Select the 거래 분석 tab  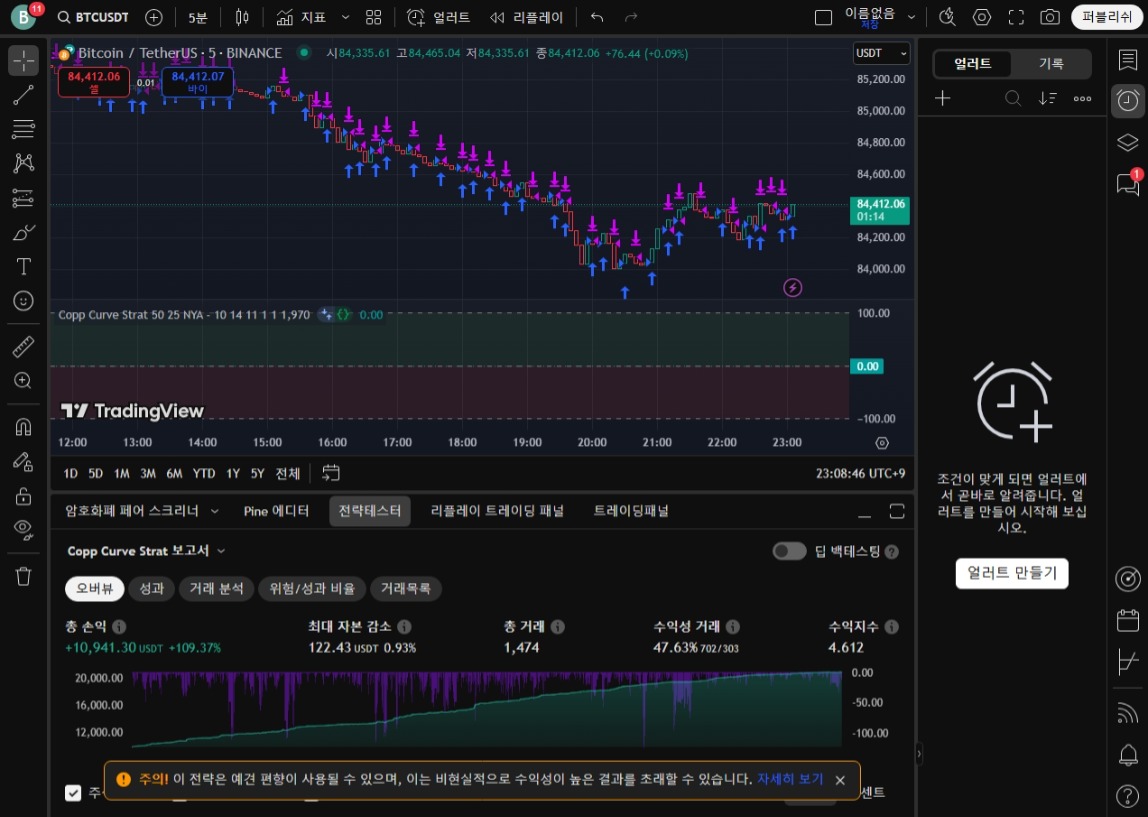pyautogui.click(x=216, y=589)
